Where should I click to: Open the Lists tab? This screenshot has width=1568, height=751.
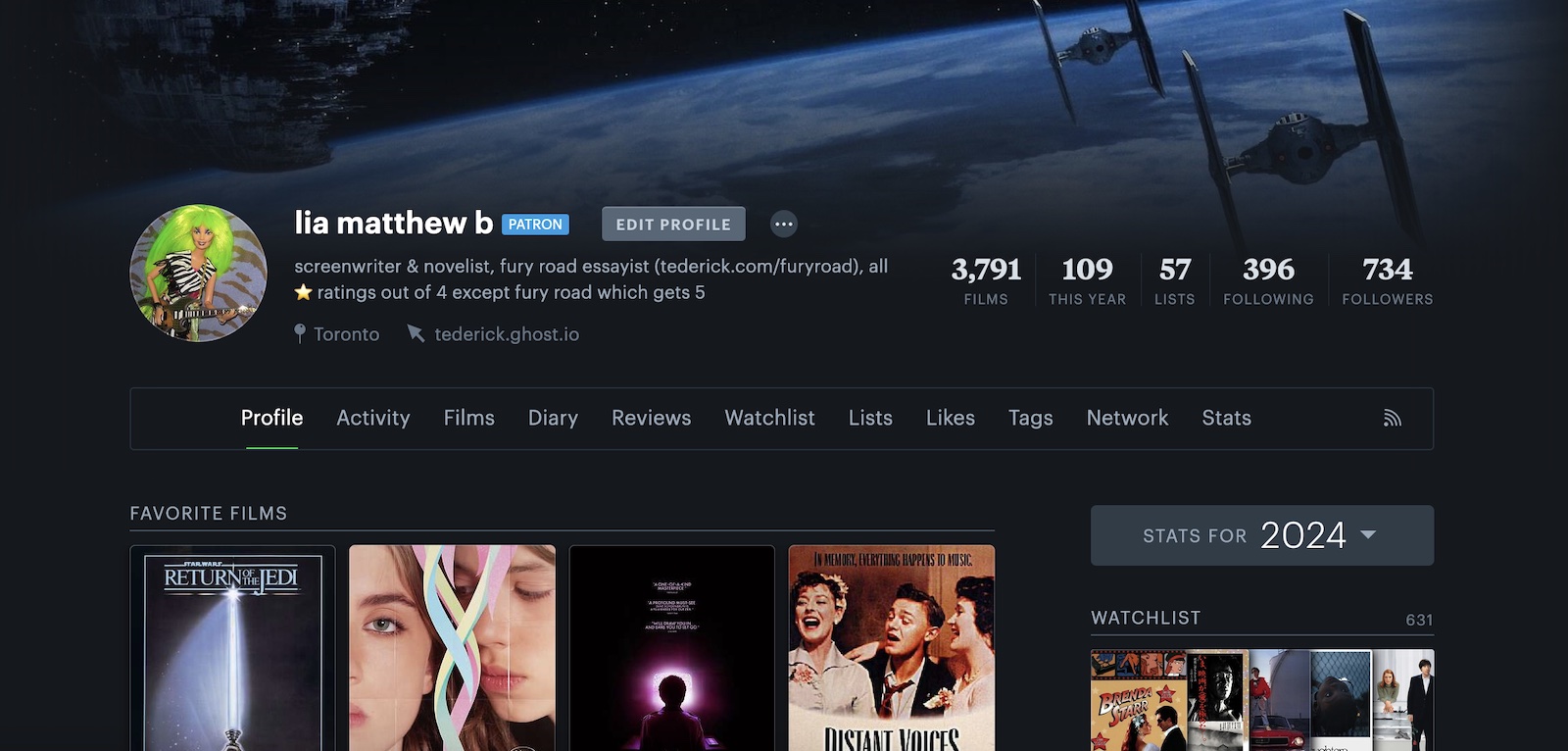click(870, 419)
